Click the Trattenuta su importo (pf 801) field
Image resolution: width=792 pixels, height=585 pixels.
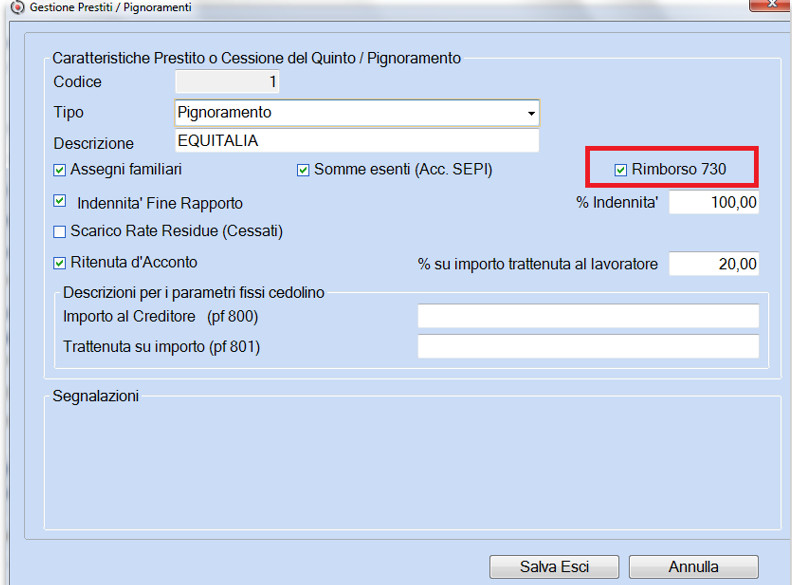click(x=588, y=347)
